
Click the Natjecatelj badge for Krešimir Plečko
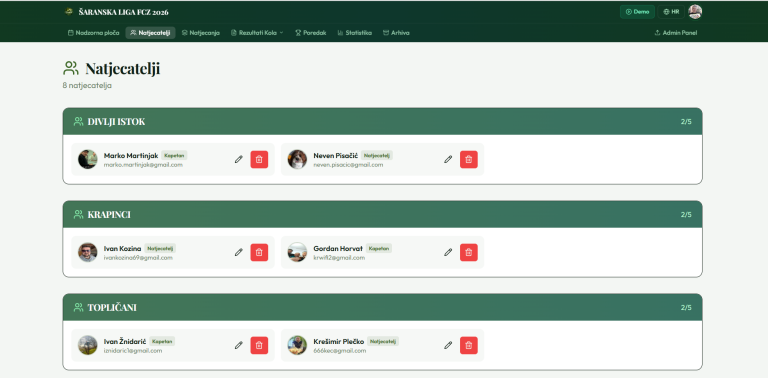[384, 341]
